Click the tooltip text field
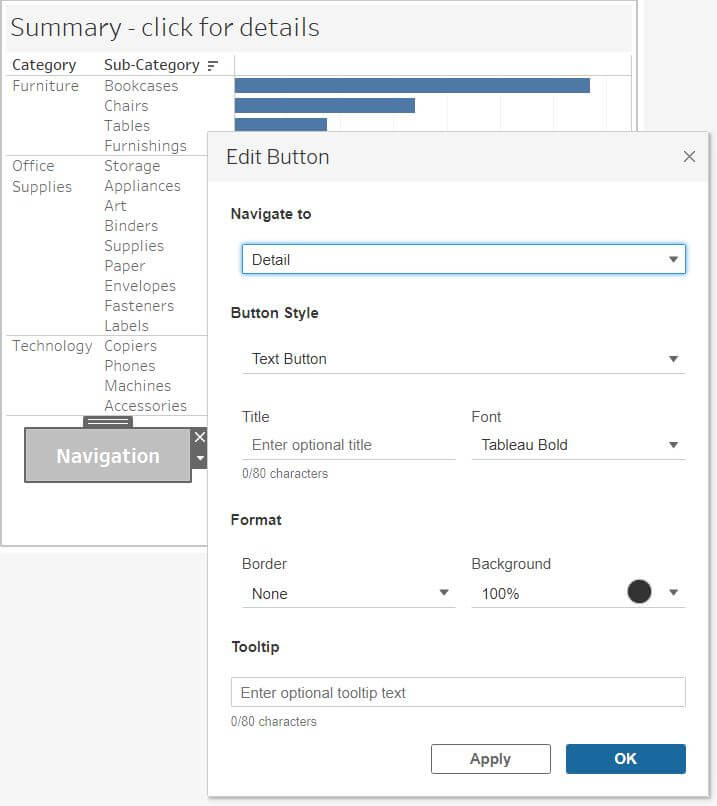 tap(457, 692)
